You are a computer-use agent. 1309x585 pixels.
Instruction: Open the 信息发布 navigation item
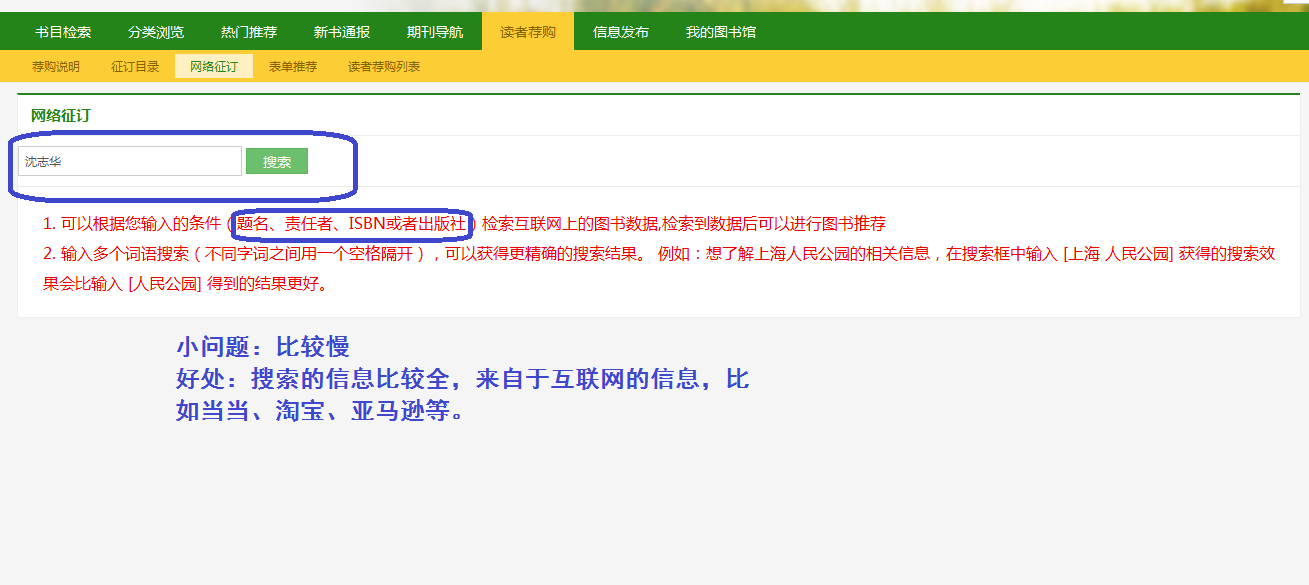pos(621,32)
